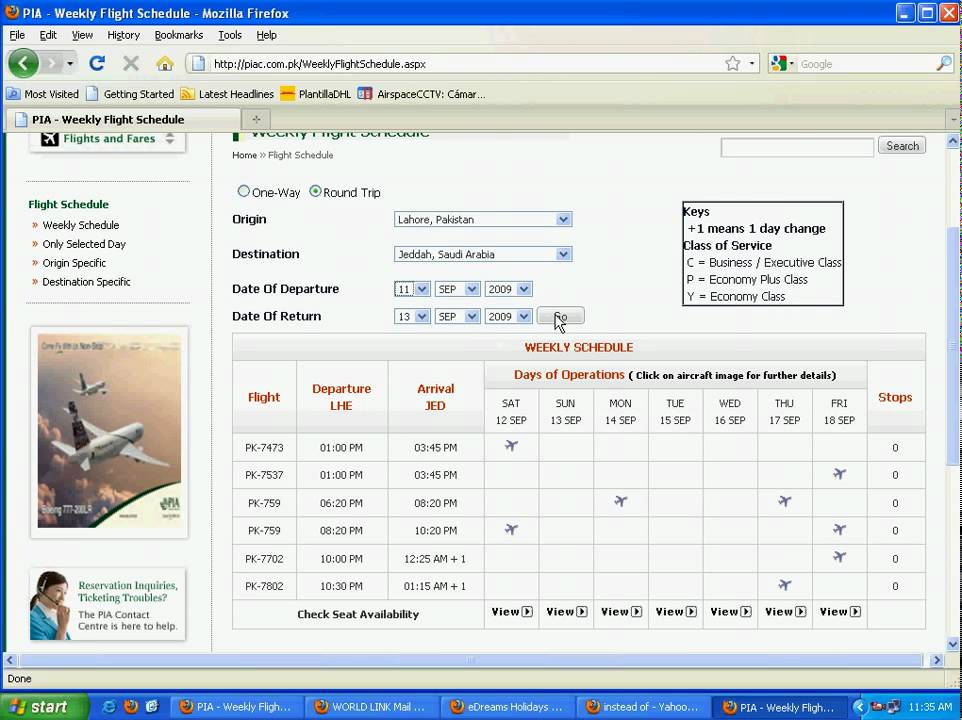962x720 pixels.
Task: Bookmark this page with the star icon
Action: tap(733, 63)
